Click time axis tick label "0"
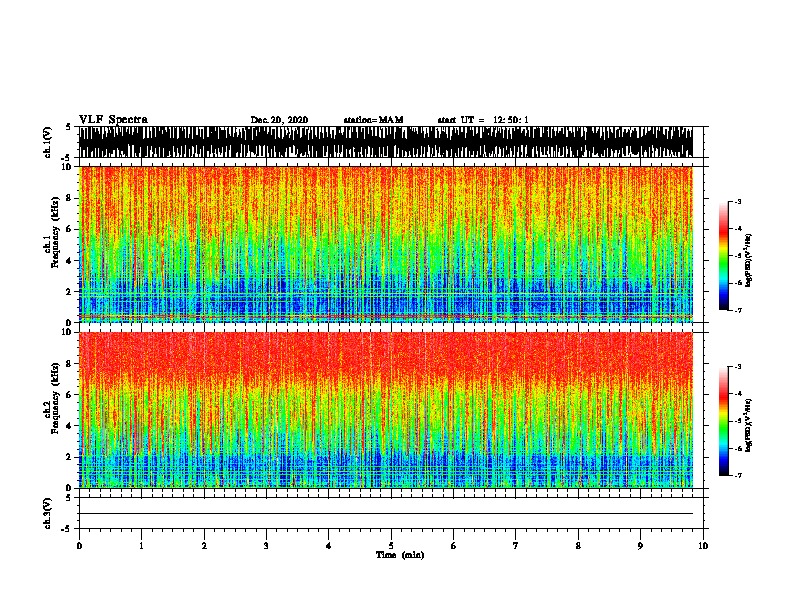 pyautogui.click(x=79, y=546)
